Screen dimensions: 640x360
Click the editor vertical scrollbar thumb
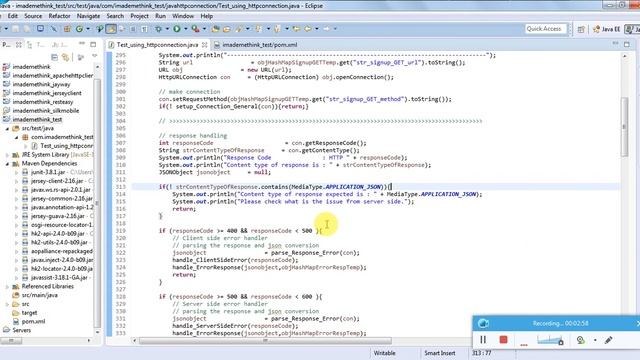pyautogui.click(x=624, y=127)
